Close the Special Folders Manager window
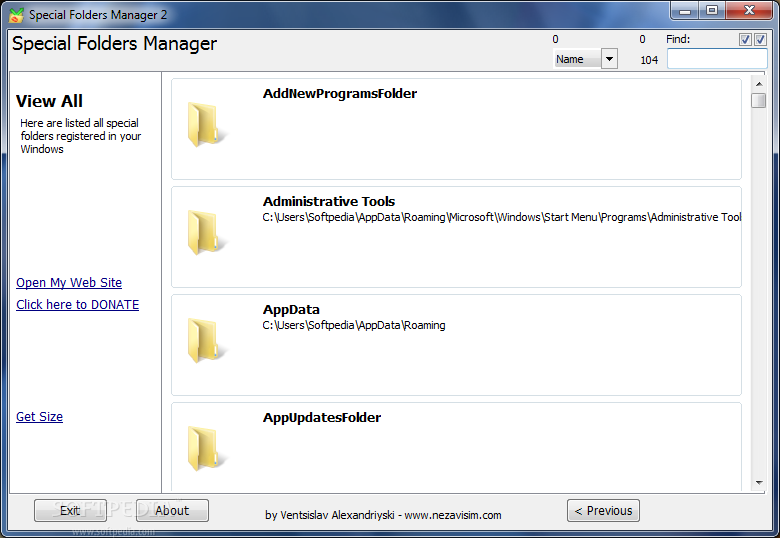This screenshot has height=538, width=780. click(749, 10)
